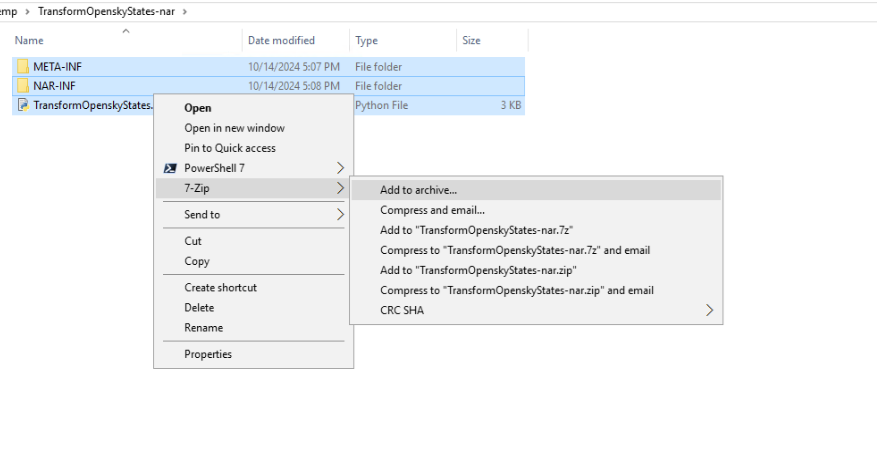877x457 pixels.
Task: Click the PowerShell 7 icon in context menu
Action: pyautogui.click(x=171, y=168)
